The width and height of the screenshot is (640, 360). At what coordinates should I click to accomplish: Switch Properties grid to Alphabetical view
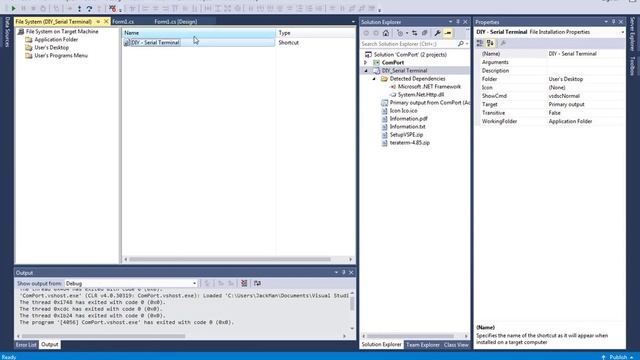click(x=490, y=43)
